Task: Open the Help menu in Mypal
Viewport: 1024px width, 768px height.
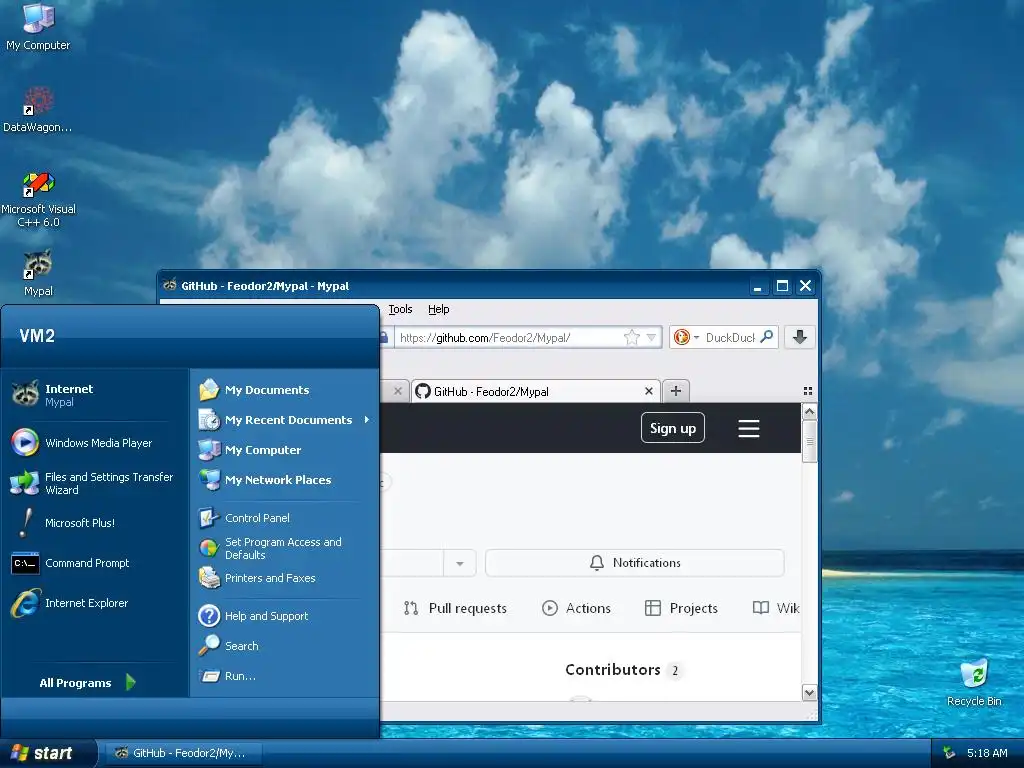Action: point(439,309)
